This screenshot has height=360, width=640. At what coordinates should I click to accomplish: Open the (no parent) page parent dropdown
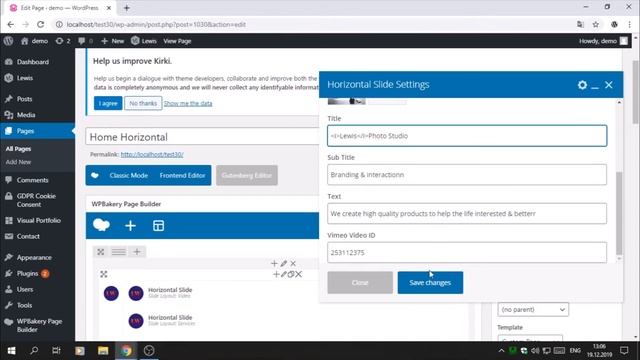[533, 310]
